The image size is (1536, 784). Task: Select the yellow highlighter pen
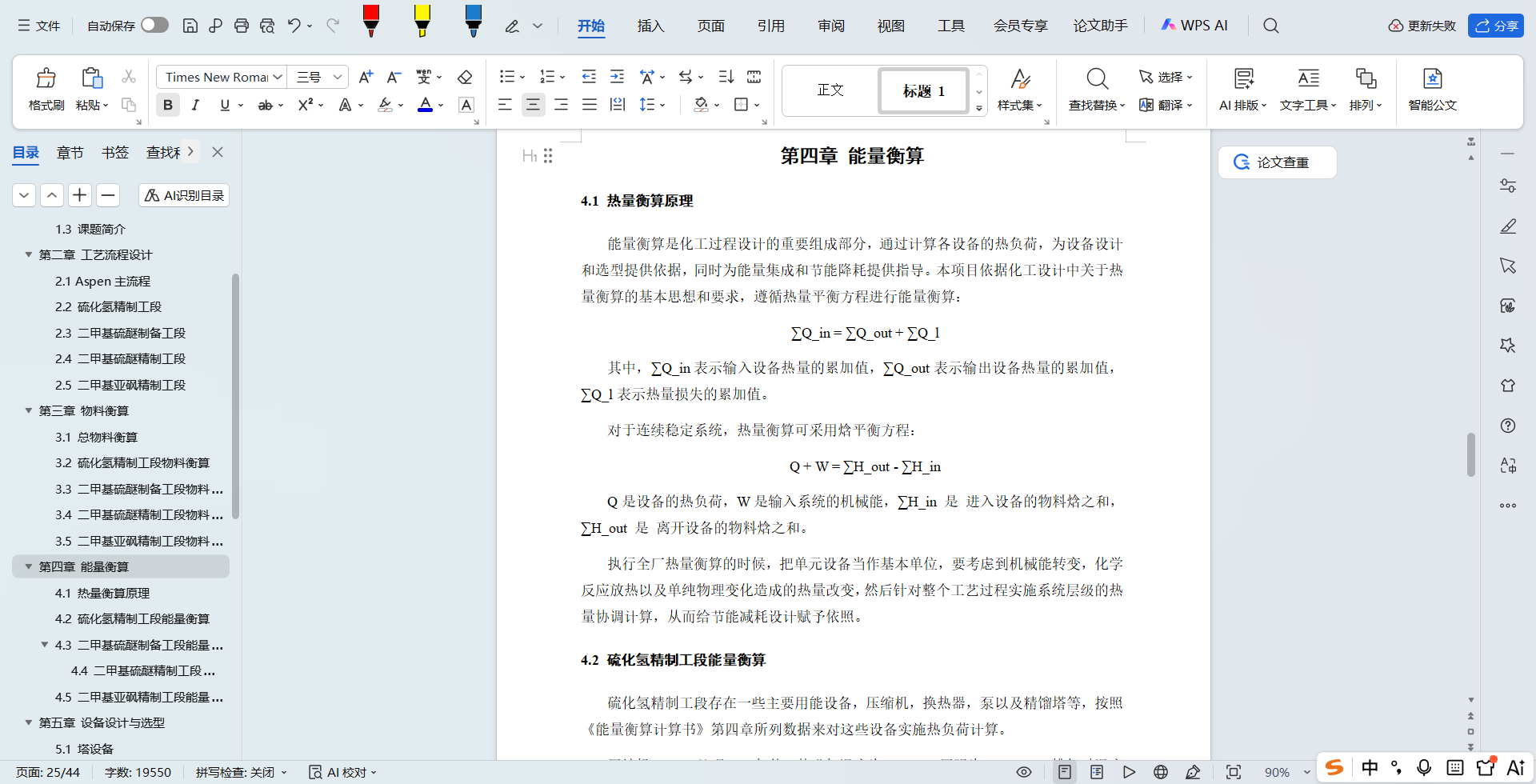point(422,22)
